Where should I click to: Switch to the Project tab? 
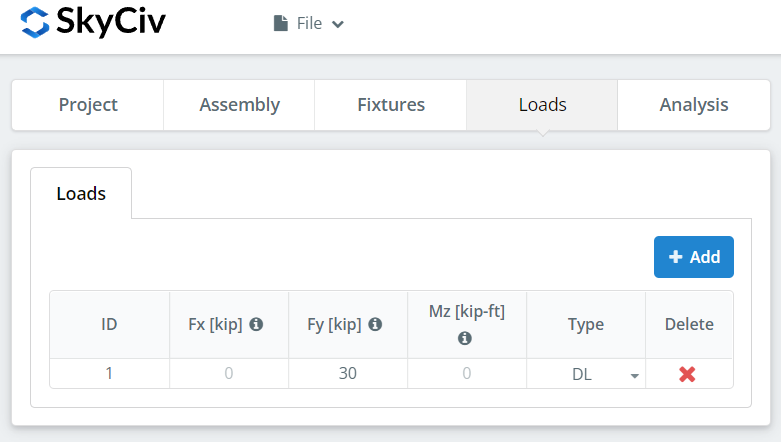88,105
